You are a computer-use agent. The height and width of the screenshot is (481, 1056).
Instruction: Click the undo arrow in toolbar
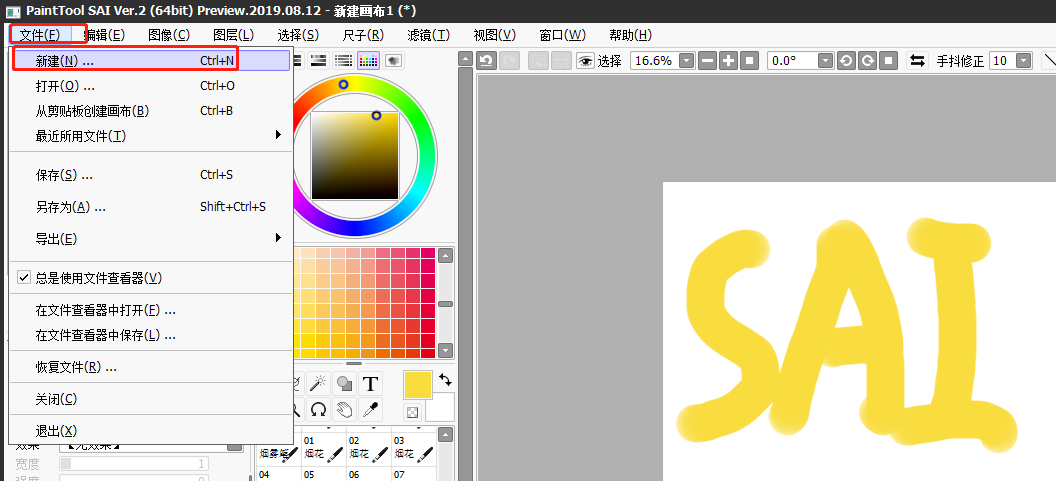pyautogui.click(x=487, y=61)
